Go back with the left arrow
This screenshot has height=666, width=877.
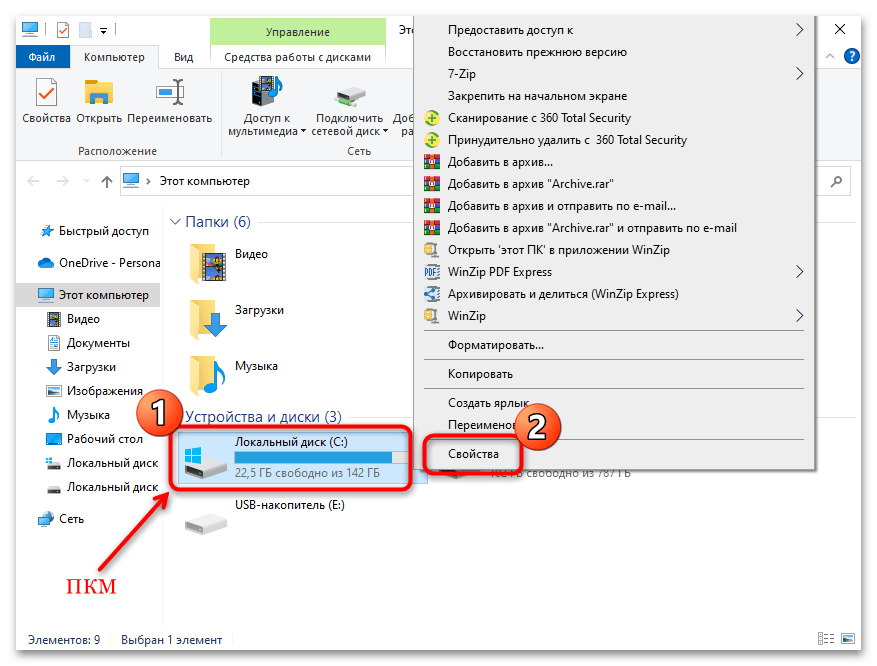[x=34, y=181]
